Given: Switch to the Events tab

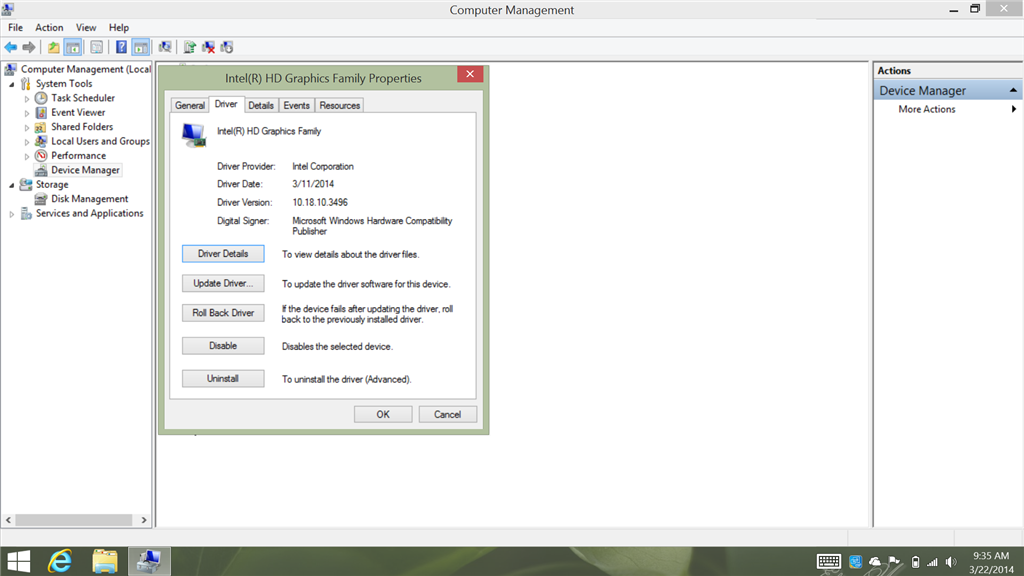Looking at the screenshot, I should point(296,105).
